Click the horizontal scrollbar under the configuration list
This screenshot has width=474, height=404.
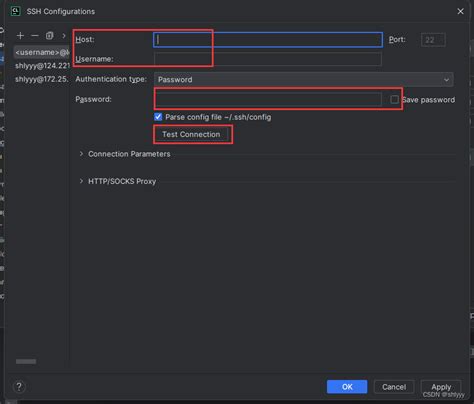click(x=26, y=362)
